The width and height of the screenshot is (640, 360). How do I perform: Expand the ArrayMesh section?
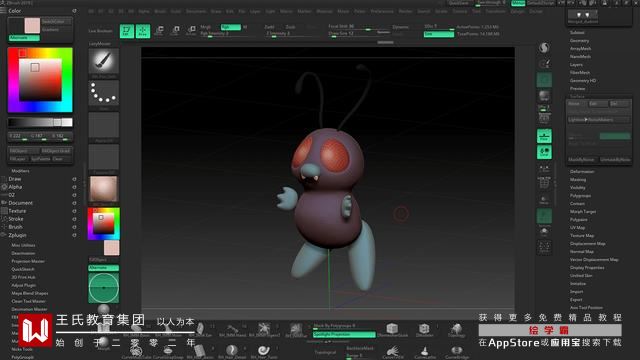(580, 49)
